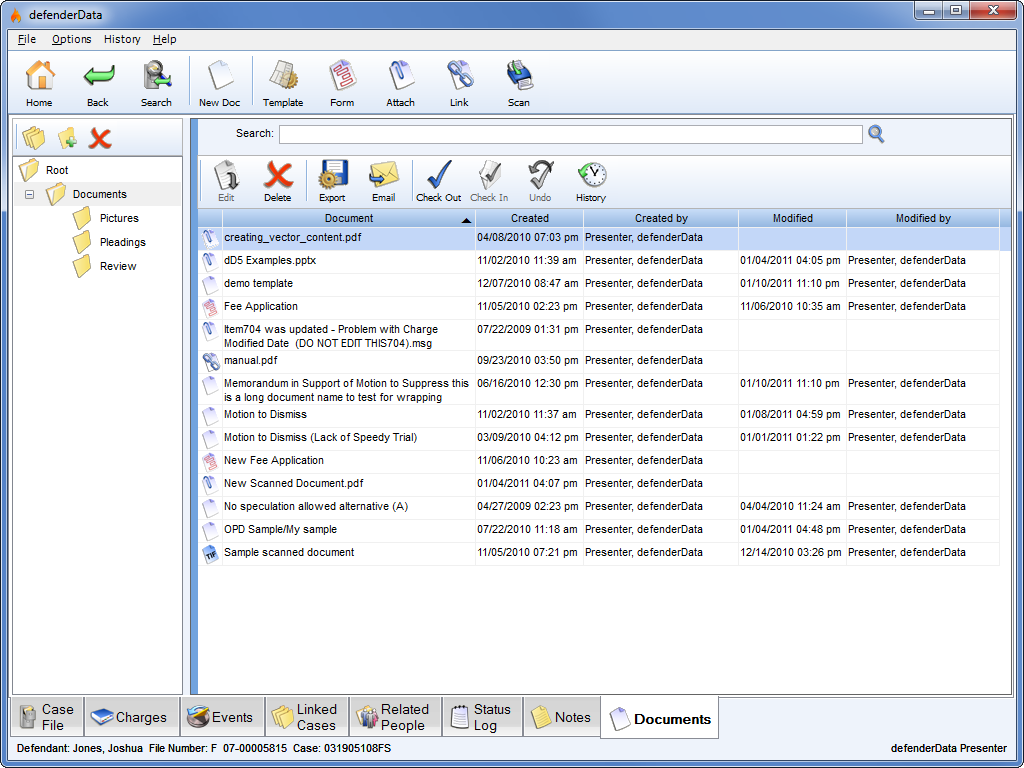Click inside the Search text field
This screenshot has height=768, width=1024.
tap(570, 134)
